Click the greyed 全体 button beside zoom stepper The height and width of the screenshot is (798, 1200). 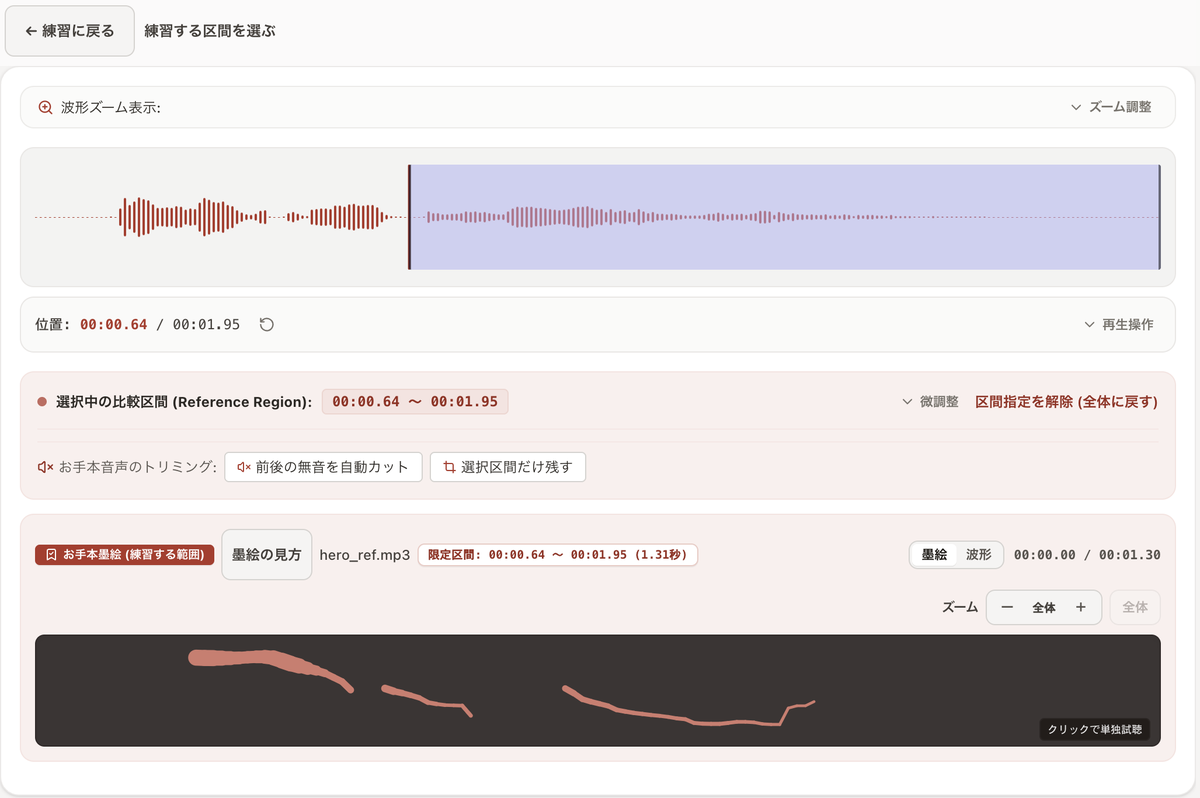[1135, 607]
